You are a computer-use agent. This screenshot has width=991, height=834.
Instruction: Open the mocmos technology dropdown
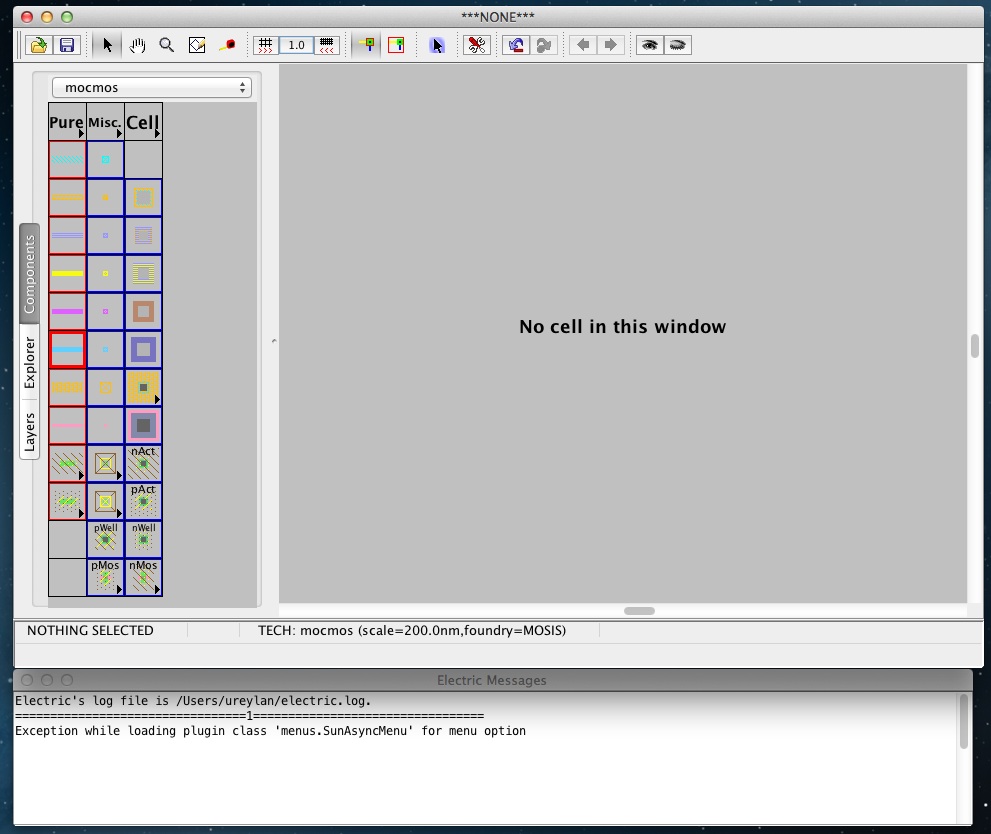(151, 88)
